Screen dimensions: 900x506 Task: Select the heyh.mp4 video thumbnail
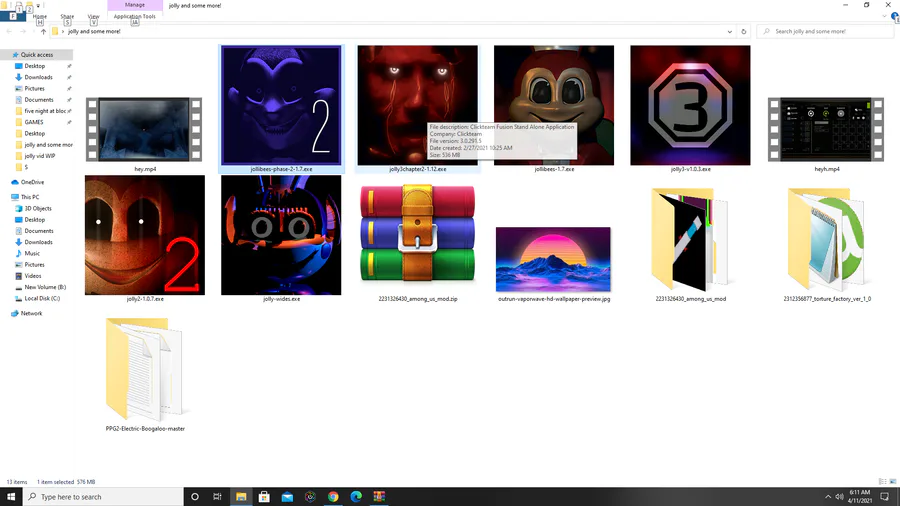pyautogui.click(x=826, y=130)
